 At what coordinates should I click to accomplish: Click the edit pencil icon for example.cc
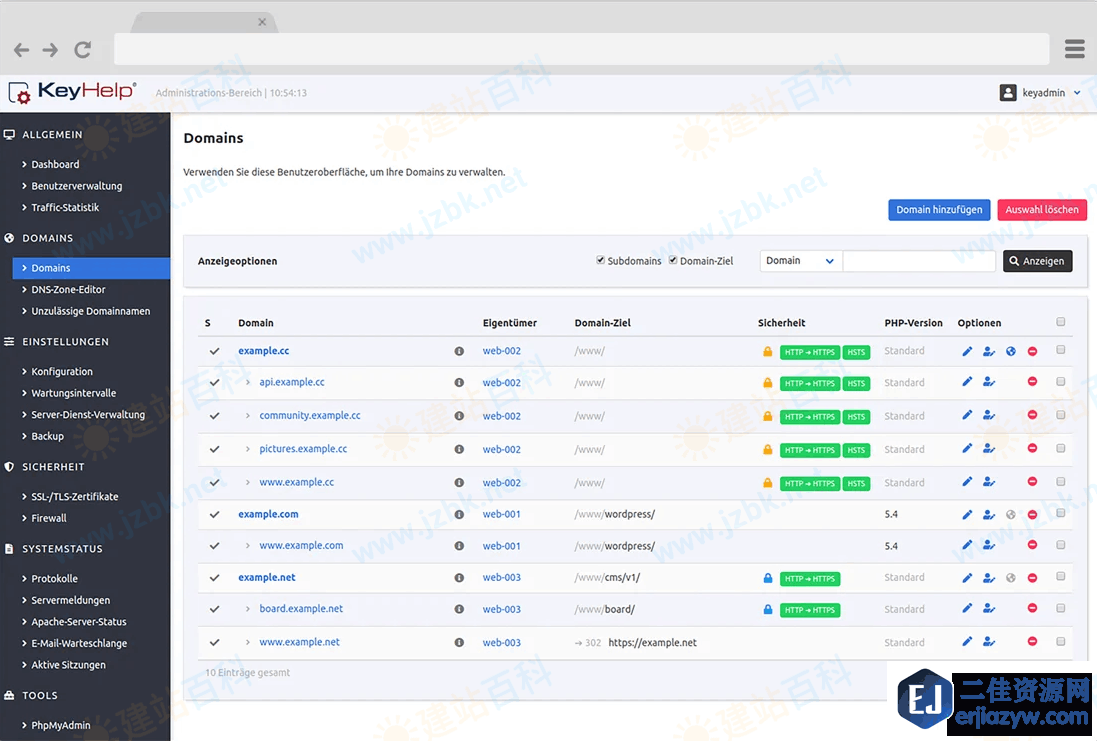[967, 351]
